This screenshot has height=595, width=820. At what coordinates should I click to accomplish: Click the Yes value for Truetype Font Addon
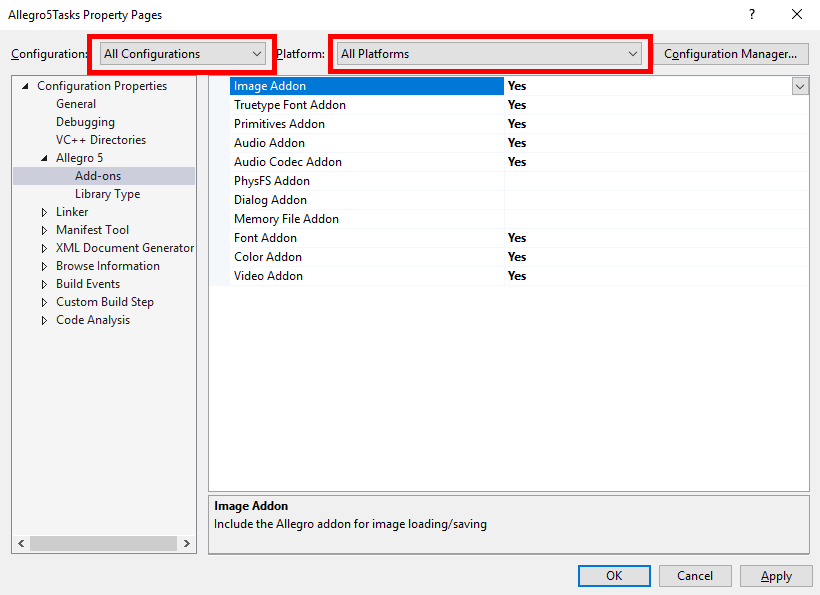[517, 105]
